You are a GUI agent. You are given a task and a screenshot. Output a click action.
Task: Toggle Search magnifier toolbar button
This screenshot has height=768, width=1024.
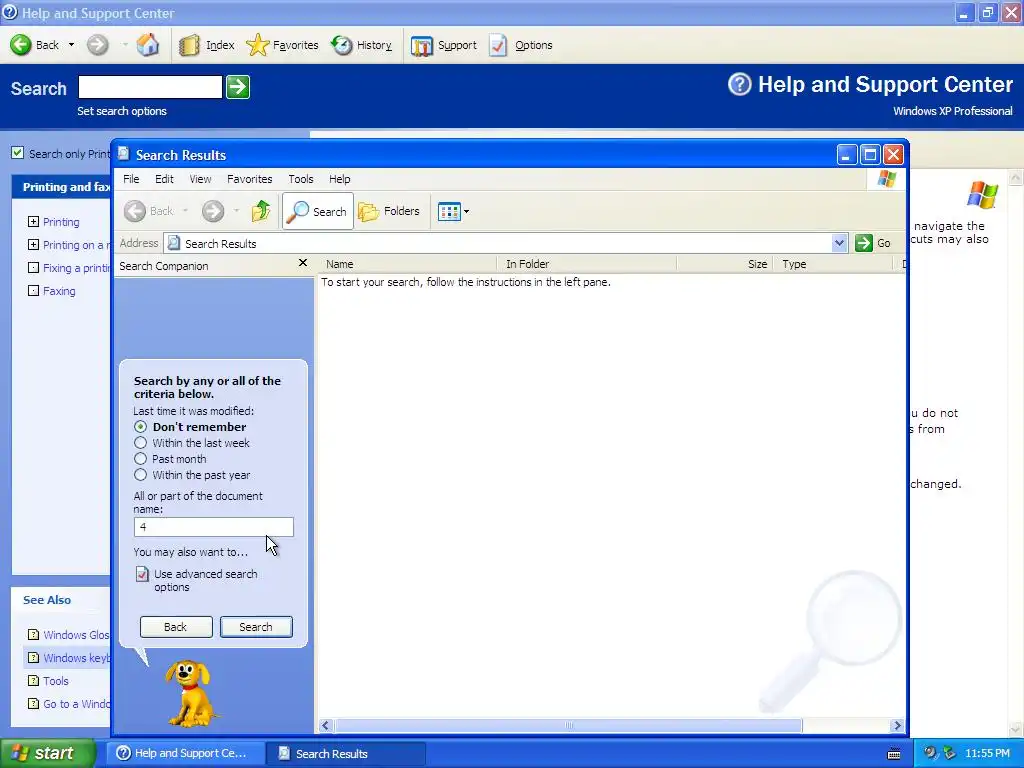coord(317,211)
